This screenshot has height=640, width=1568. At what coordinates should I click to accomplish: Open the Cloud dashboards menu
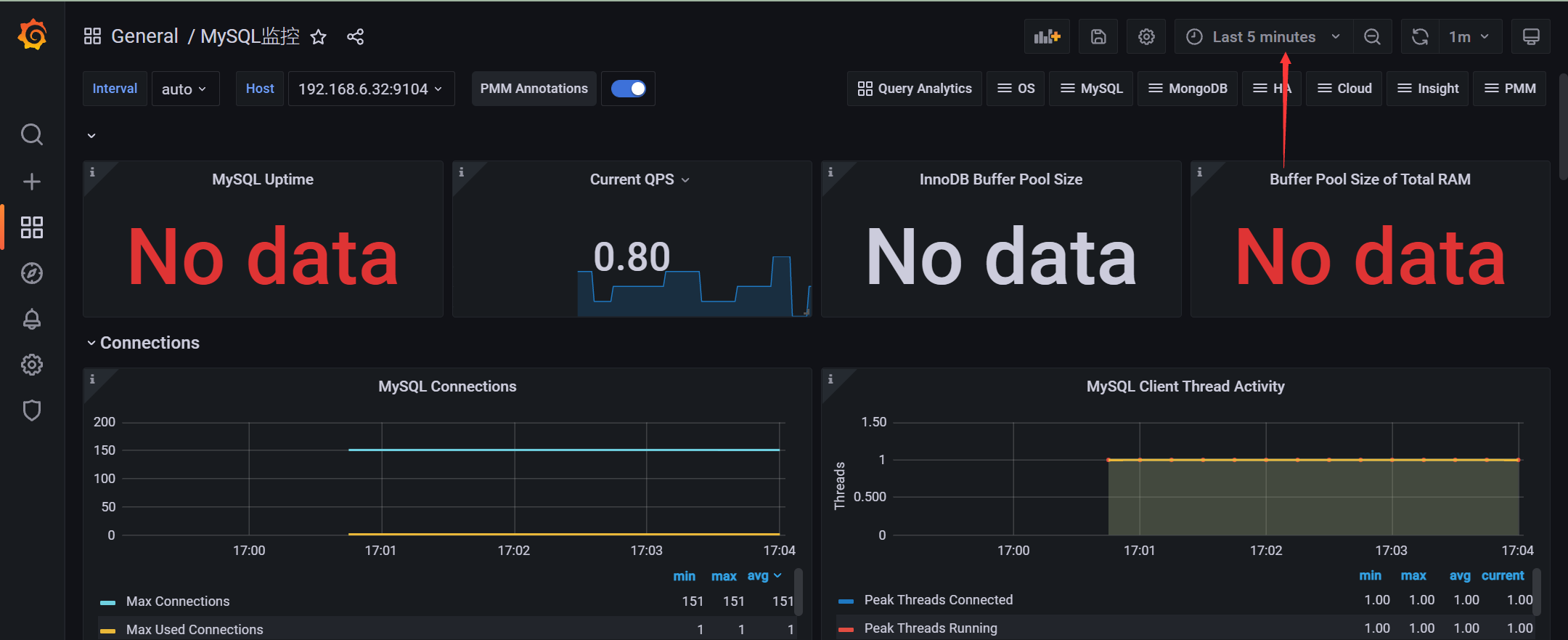point(1344,89)
